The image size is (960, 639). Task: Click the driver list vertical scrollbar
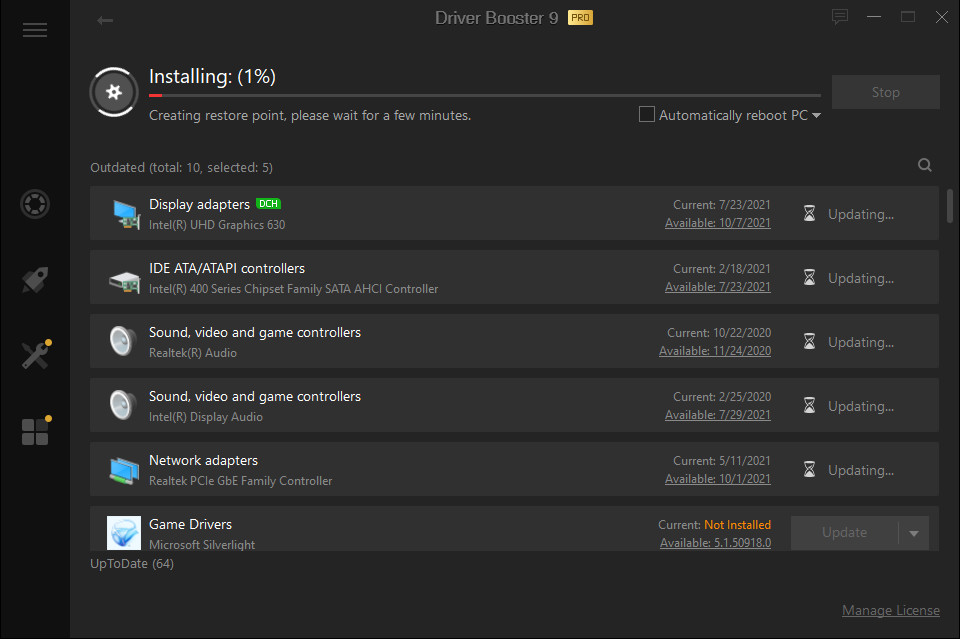coord(949,206)
